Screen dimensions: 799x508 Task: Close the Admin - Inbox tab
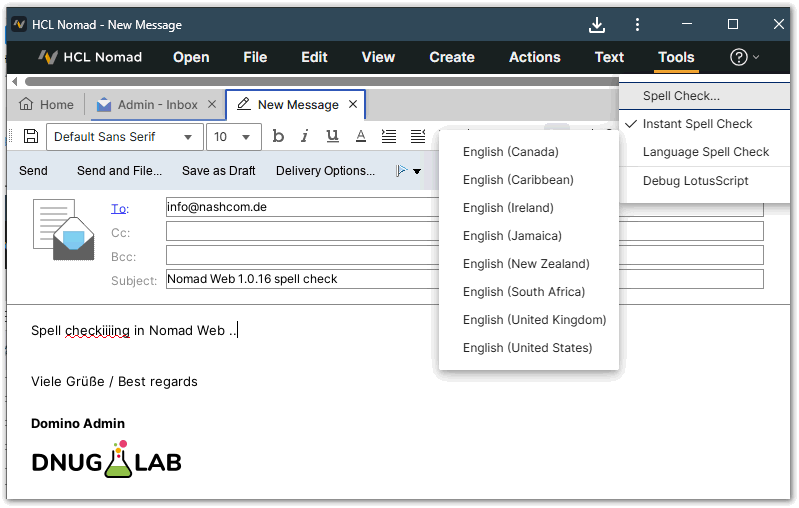pos(212,104)
